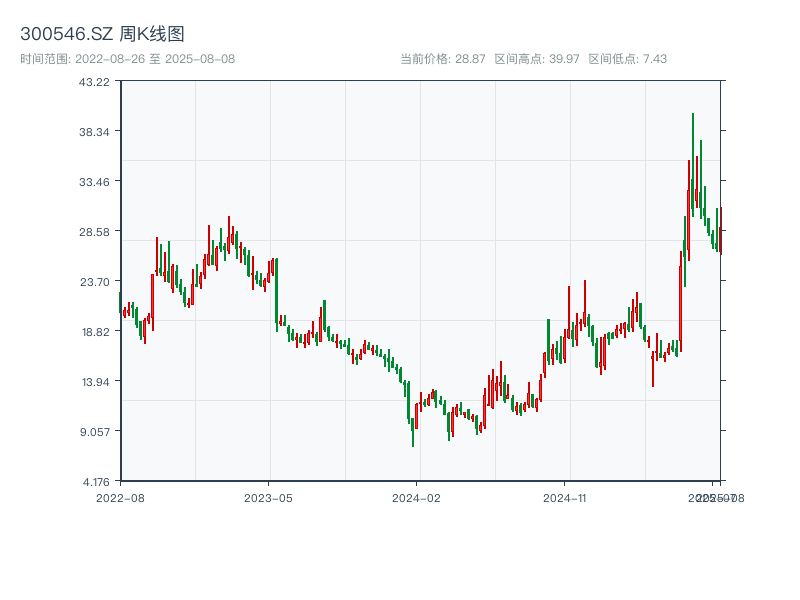800x600 pixels.
Task: Click the 38.34 y-axis label
Action: point(94,132)
